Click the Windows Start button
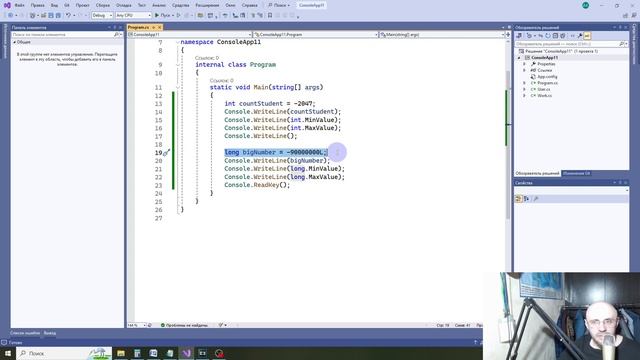Screen dimensions: 640x360 pyautogui.click(x=7, y=353)
